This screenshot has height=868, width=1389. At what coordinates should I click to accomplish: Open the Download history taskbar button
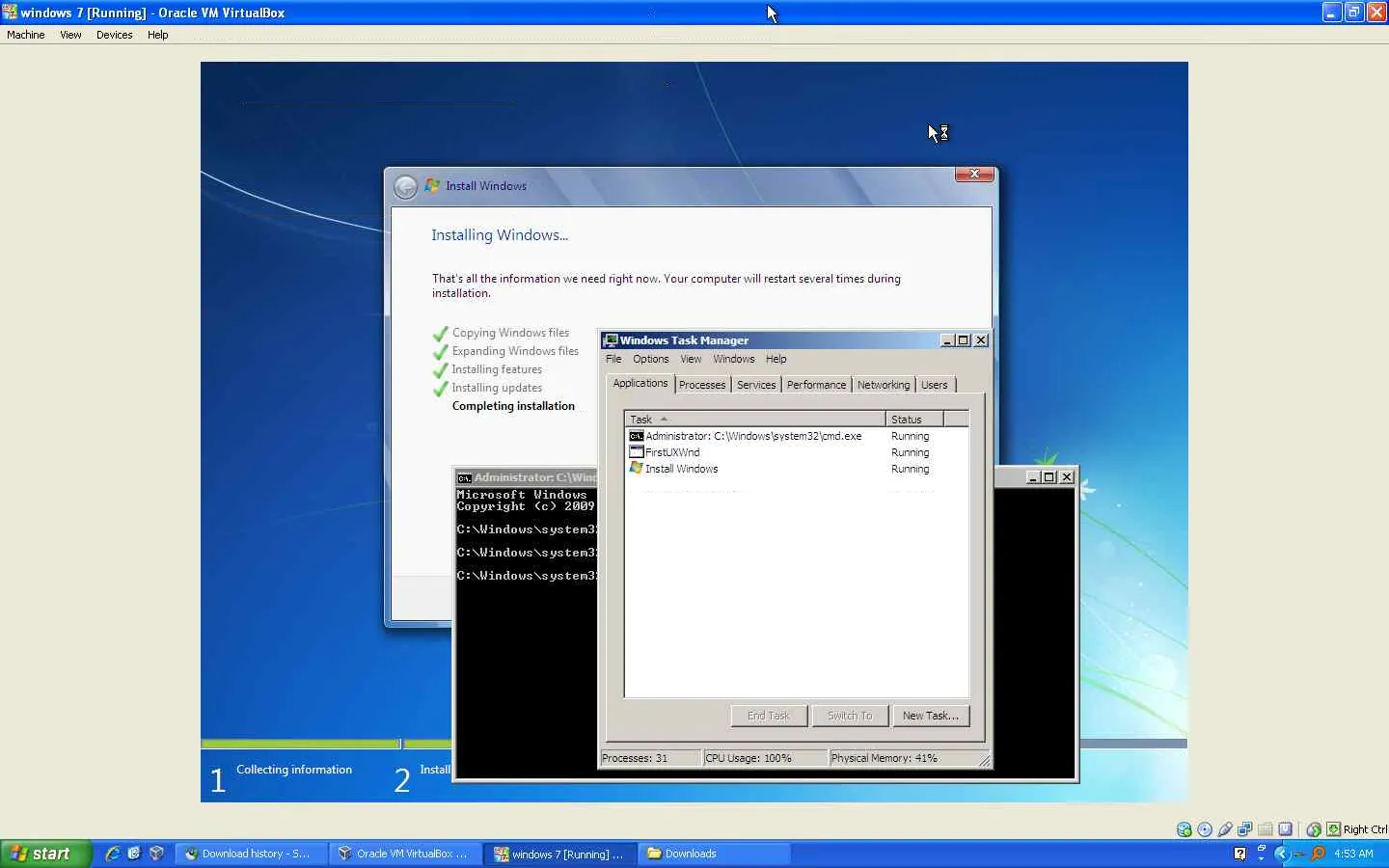point(250,854)
